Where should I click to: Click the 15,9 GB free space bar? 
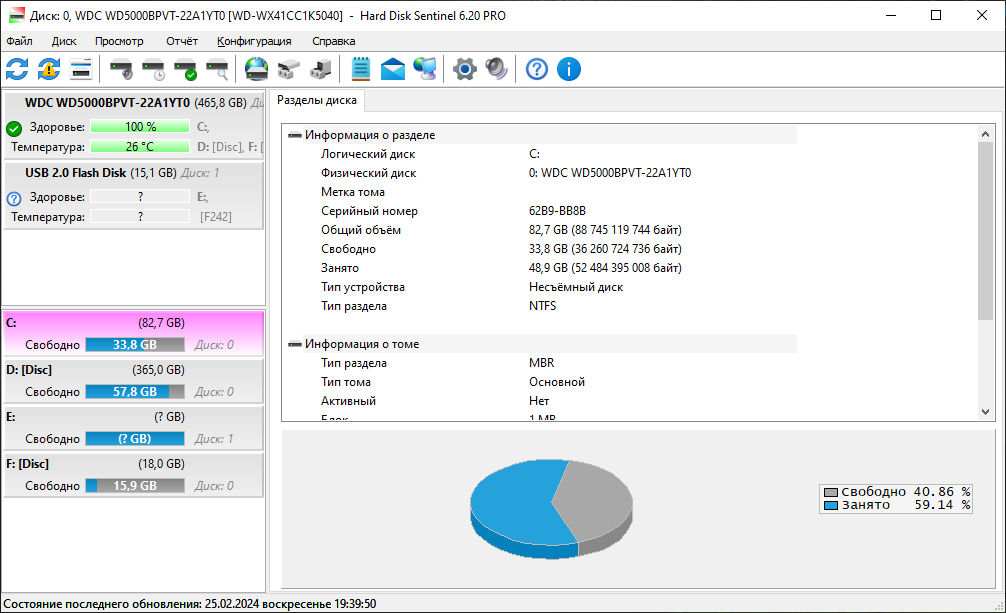pyautogui.click(x=135, y=486)
